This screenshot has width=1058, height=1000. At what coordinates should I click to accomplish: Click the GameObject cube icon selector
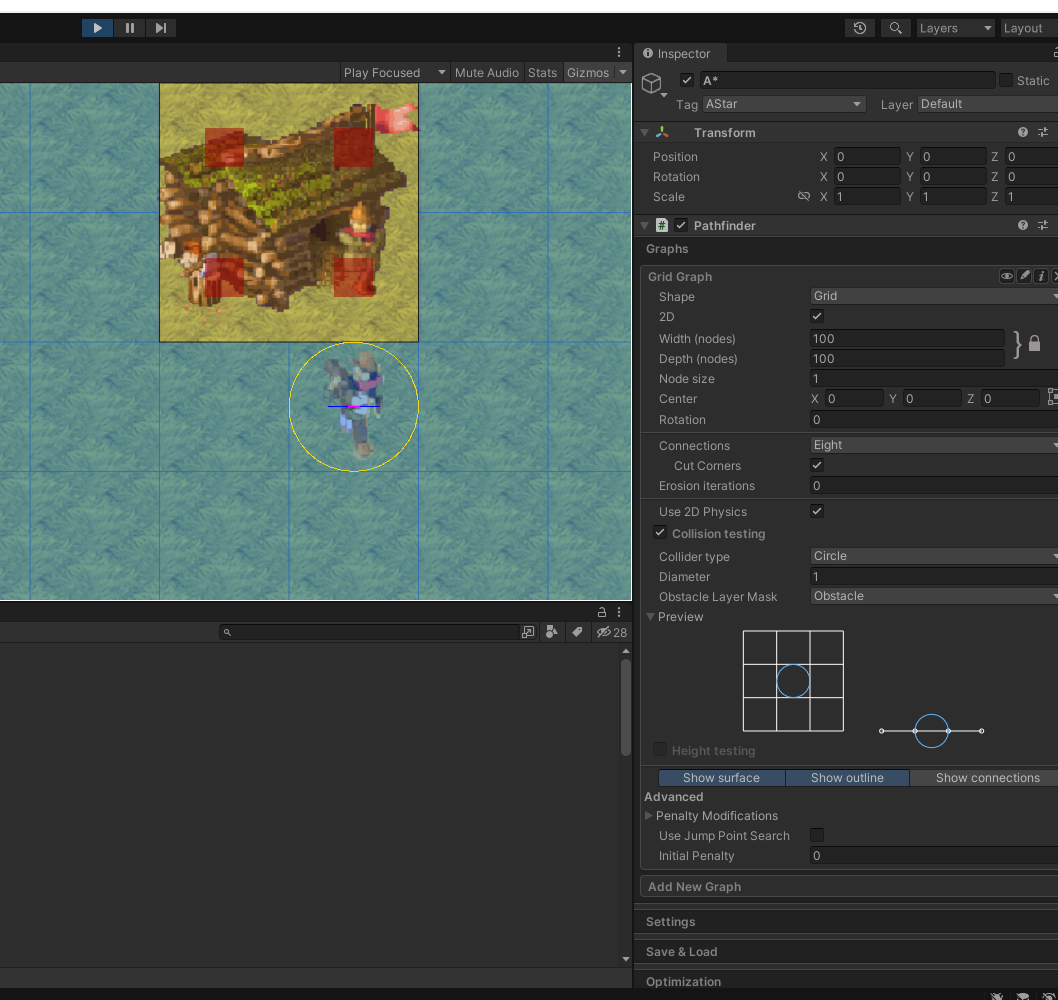coord(653,84)
